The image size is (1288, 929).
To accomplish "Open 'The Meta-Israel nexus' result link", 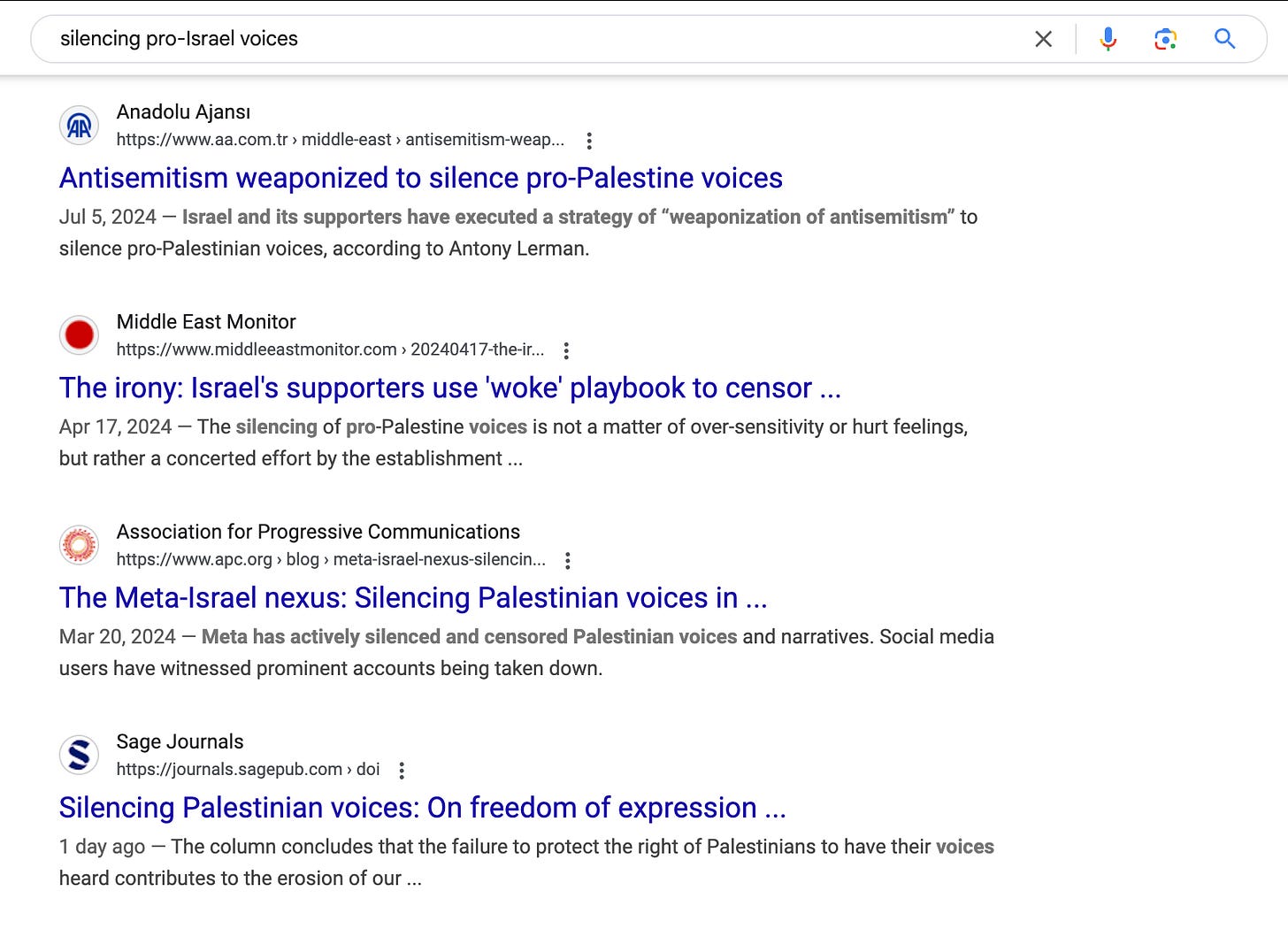I will point(413,597).
